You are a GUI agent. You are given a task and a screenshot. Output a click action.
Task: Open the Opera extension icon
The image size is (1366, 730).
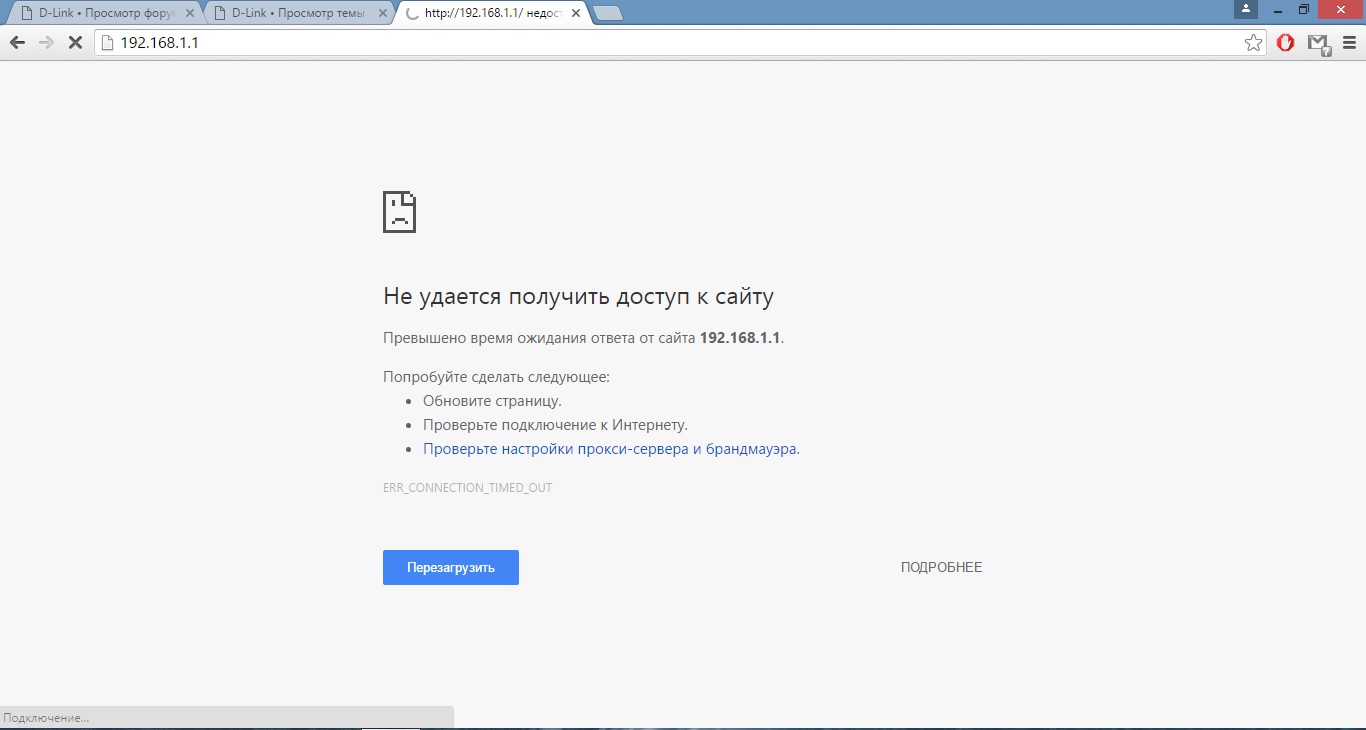1286,43
